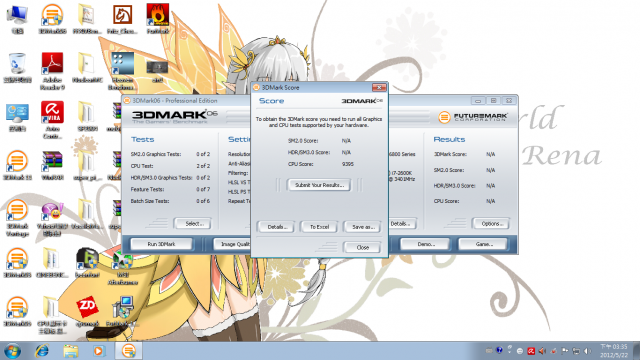Close the 3DMark Score dialog with X

(379, 87)
